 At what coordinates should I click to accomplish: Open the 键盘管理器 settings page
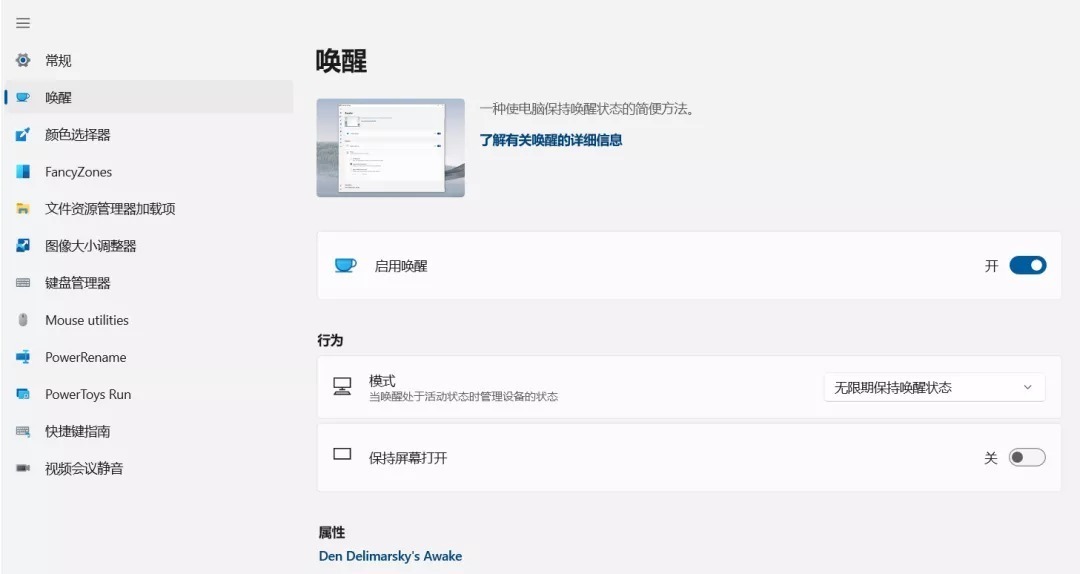[x=149, y=283]
